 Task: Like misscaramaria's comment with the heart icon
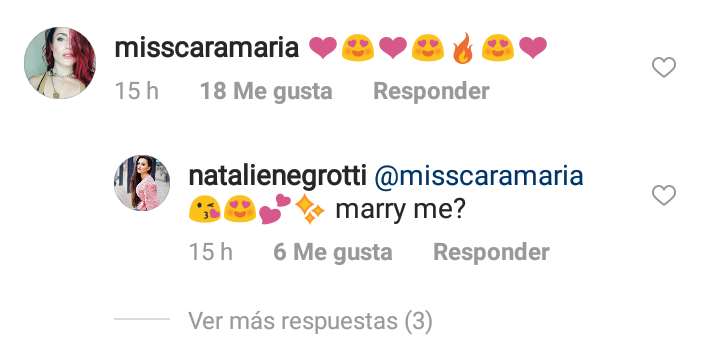(x=664, y=67)
